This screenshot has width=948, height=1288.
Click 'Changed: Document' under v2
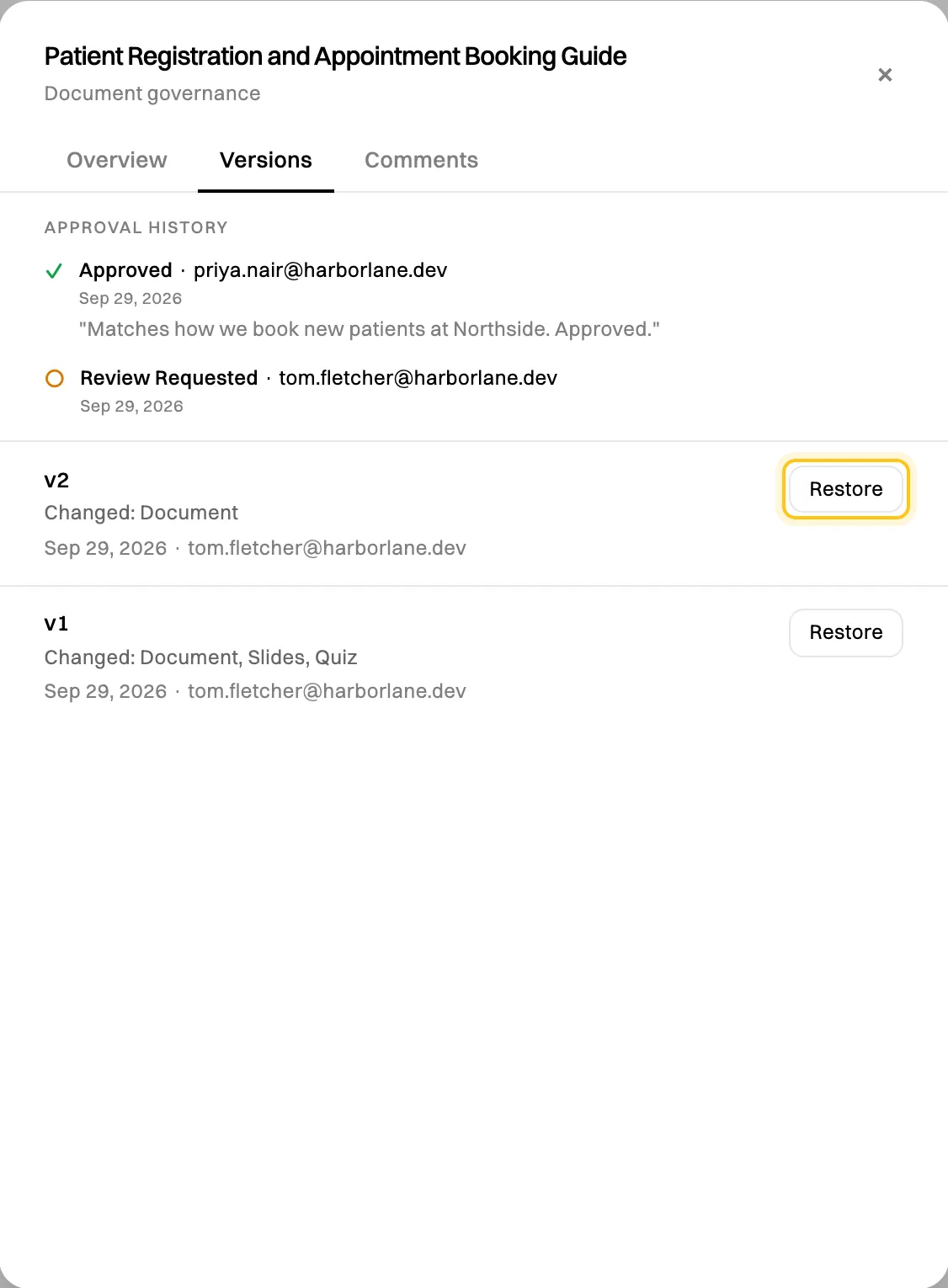(141, 513)
